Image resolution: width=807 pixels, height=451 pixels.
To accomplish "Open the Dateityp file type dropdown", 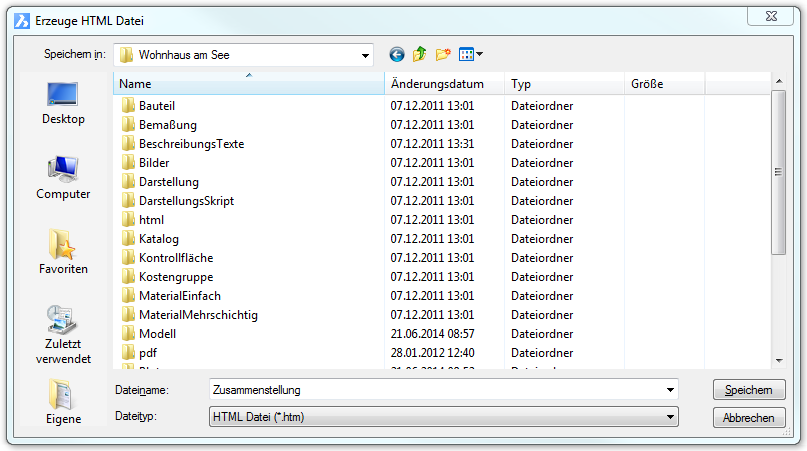I will click(669, 417).
